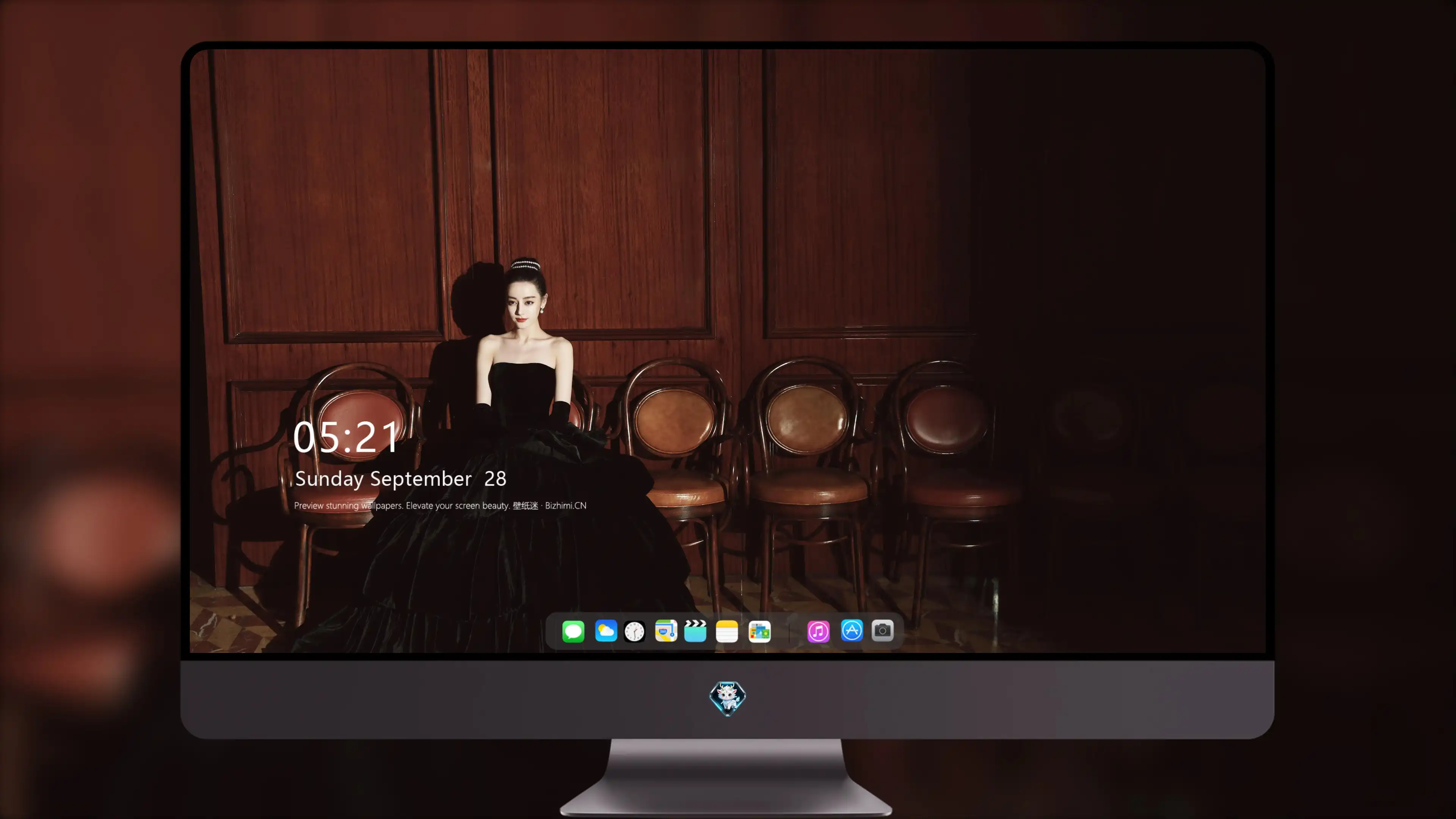Launch the Weather app from the dock

pyautogui.click(x=606, y=631)
